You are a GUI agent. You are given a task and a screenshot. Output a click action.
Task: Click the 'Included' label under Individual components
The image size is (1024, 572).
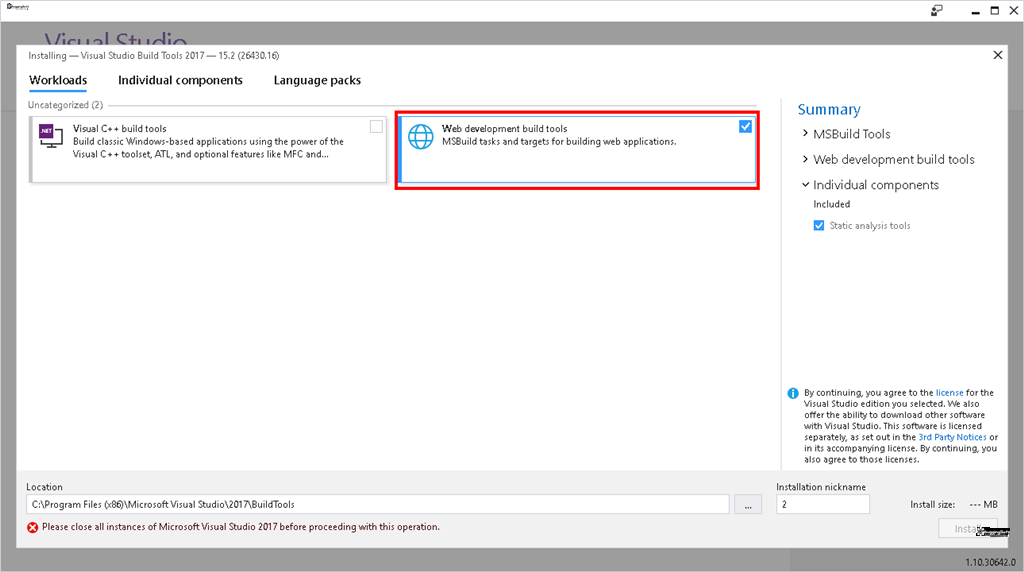pyautogui.click(x=831, y=204)
